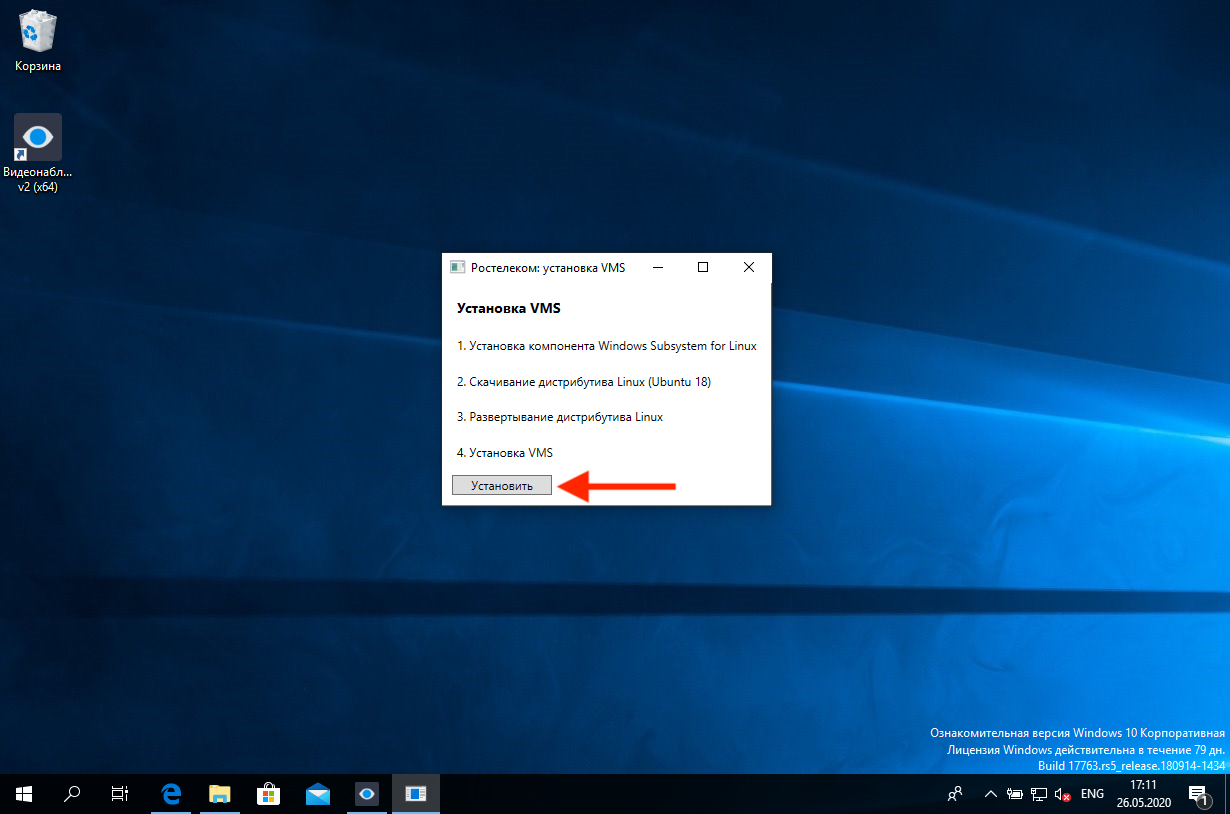
Task: Open the clock showing 17:11 26.05.2020
Action: [1143, 794]
